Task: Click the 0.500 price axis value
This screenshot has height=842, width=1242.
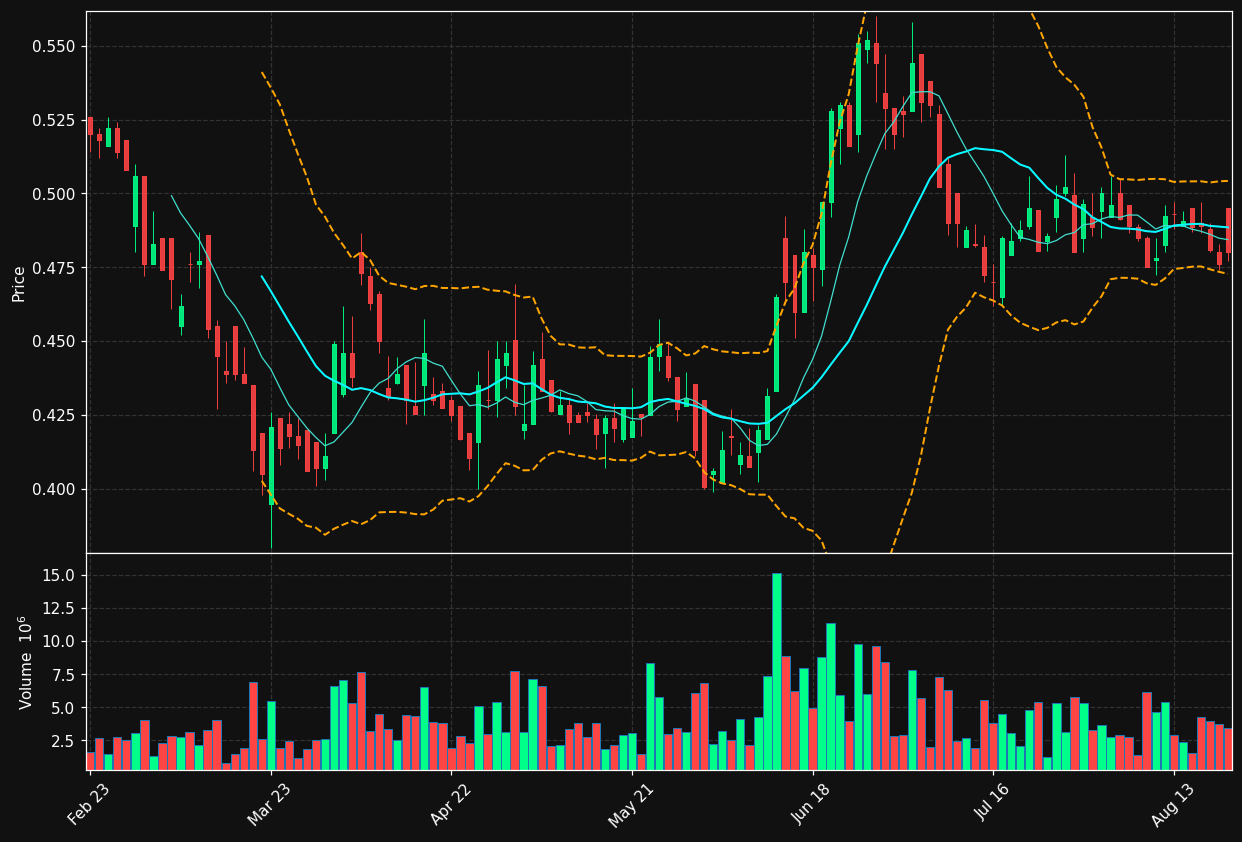Action: [x=54, y=194]
